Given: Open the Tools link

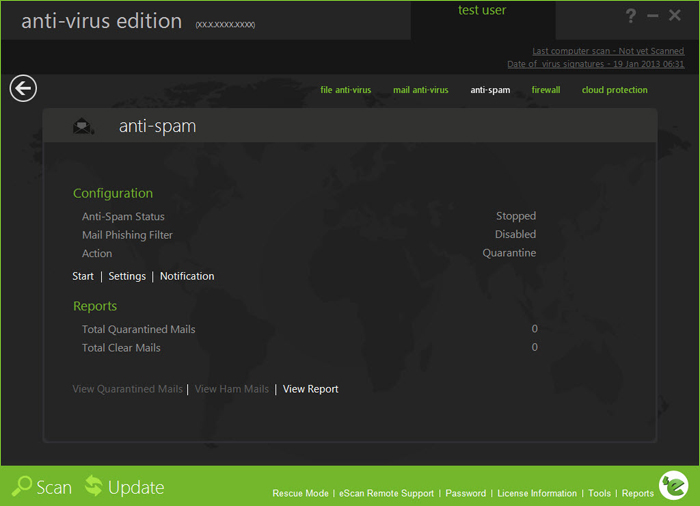Looking at the screenshot, I should pyautogui.click(x=599, y=493).
